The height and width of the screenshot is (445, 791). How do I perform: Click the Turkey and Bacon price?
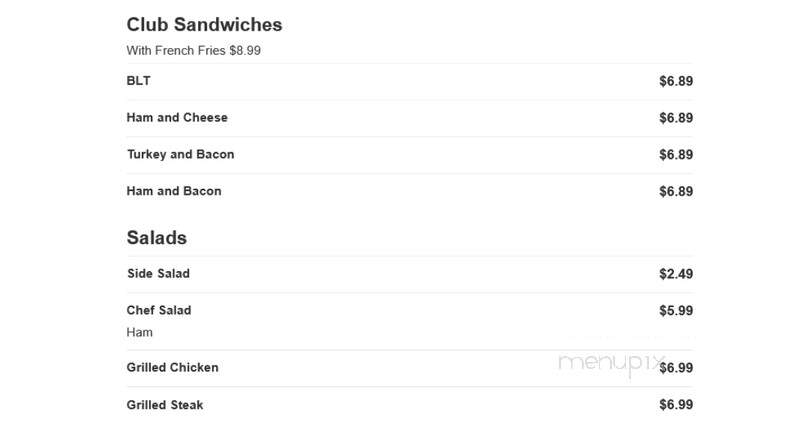[x=676, y=154]
